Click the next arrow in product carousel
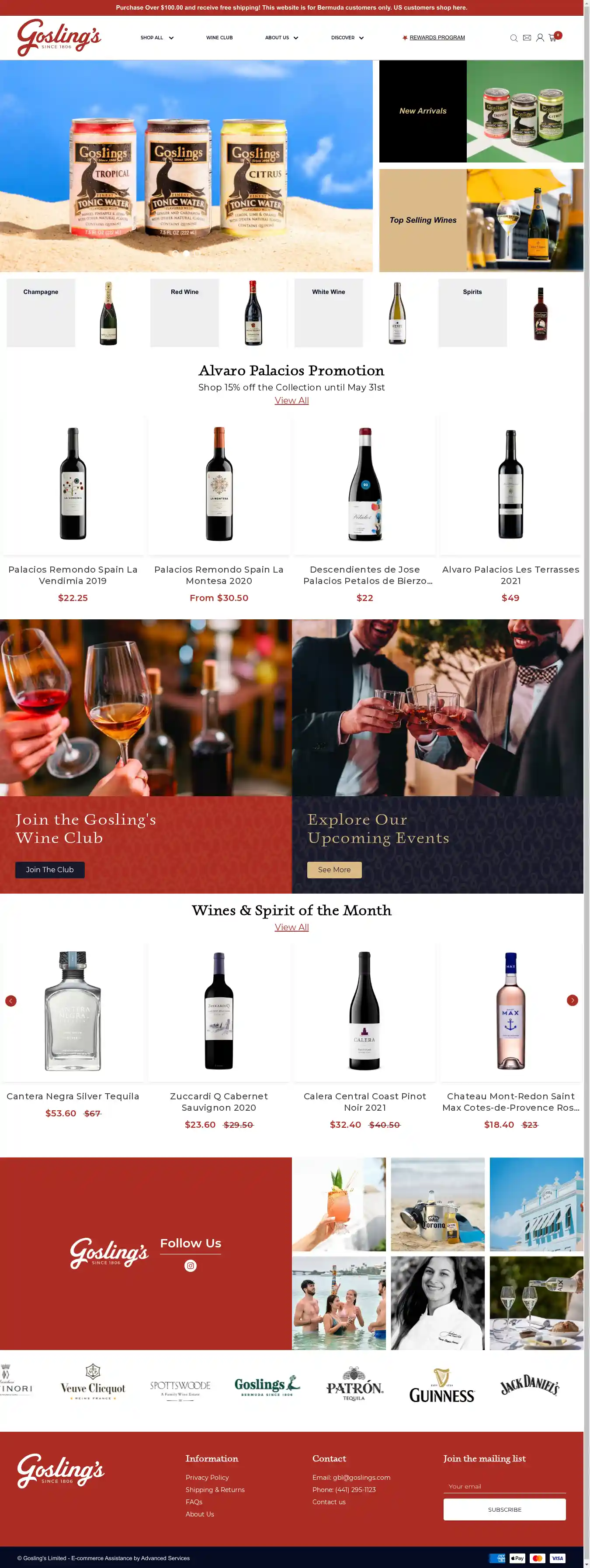The image size is (590, 1568). click(x=572, y=1000)
